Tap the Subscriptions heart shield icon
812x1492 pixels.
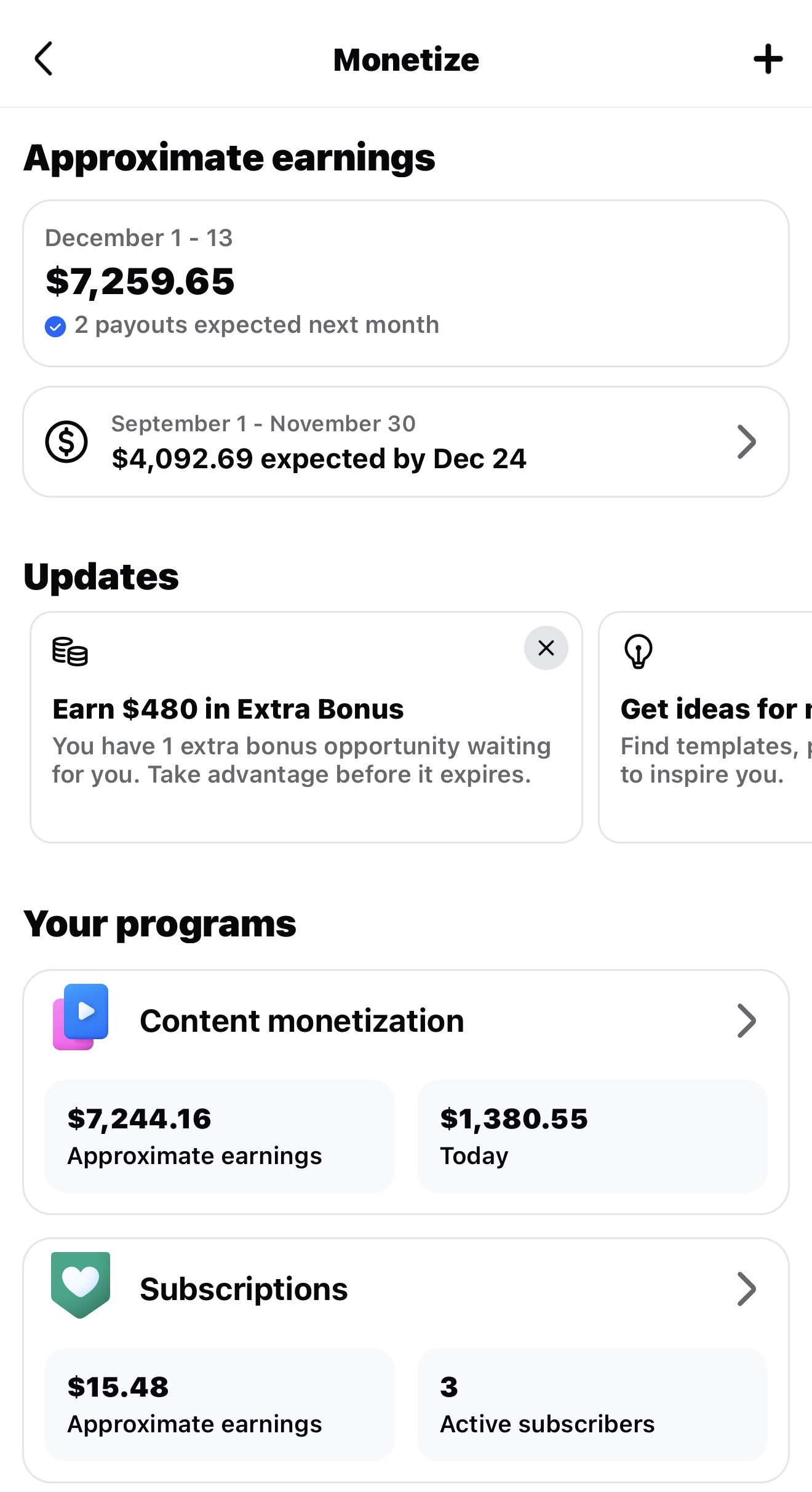point(81,1285)
